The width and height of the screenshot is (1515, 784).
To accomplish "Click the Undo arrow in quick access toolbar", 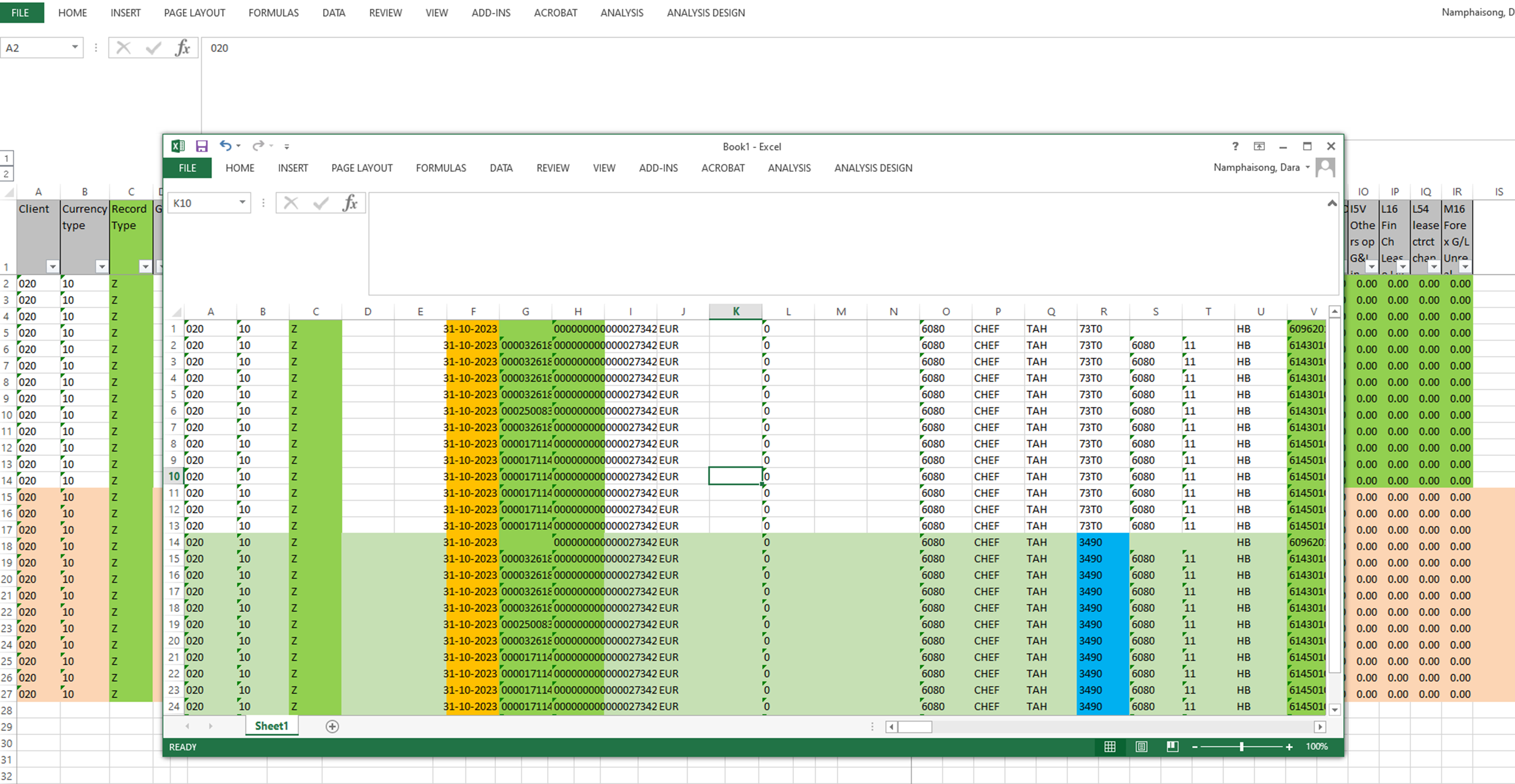I will tap(225, 146).
